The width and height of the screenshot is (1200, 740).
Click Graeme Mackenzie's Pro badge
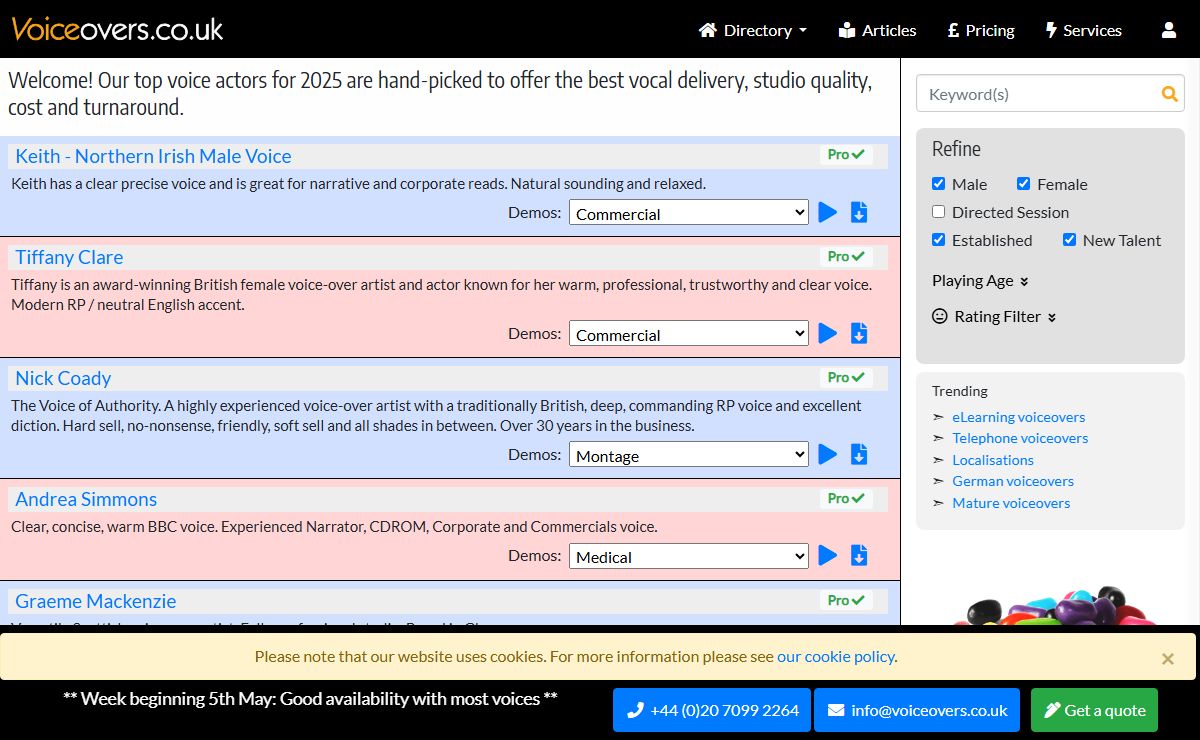[846, 600]
